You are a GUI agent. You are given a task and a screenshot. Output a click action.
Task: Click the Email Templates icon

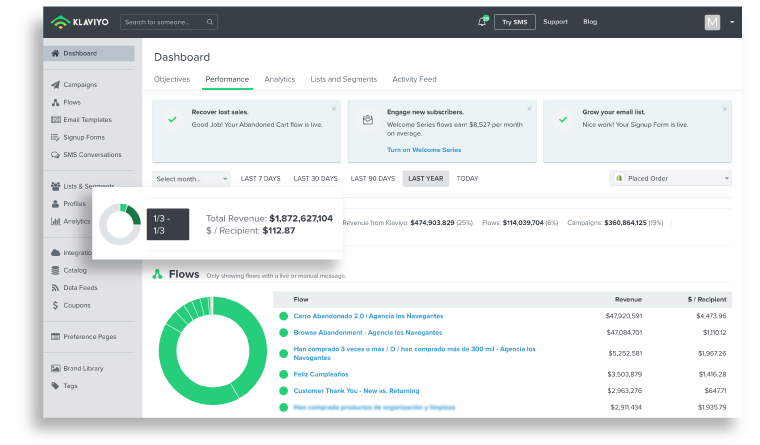click(56, 120)
